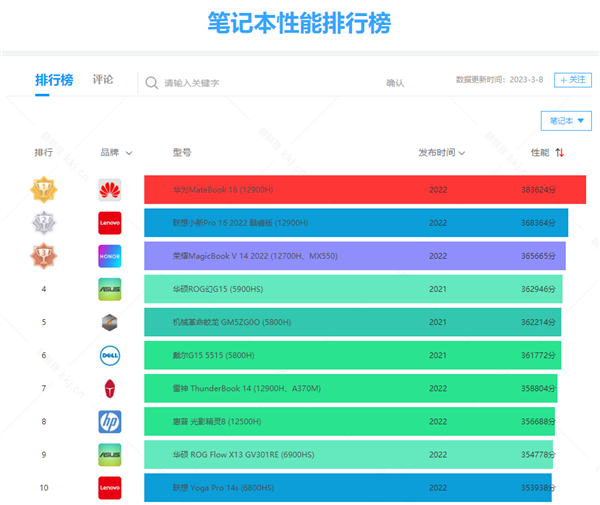Click 惠普 光影精灵8 (12500H) model name
The image size is (600, 505).
pos(217,422)
